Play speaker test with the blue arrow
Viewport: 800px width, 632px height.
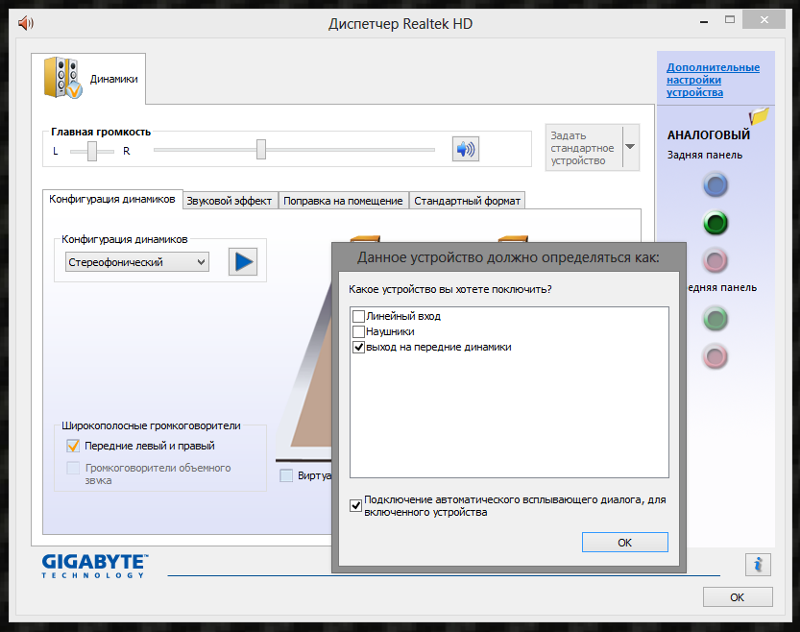tap(243, 262)
